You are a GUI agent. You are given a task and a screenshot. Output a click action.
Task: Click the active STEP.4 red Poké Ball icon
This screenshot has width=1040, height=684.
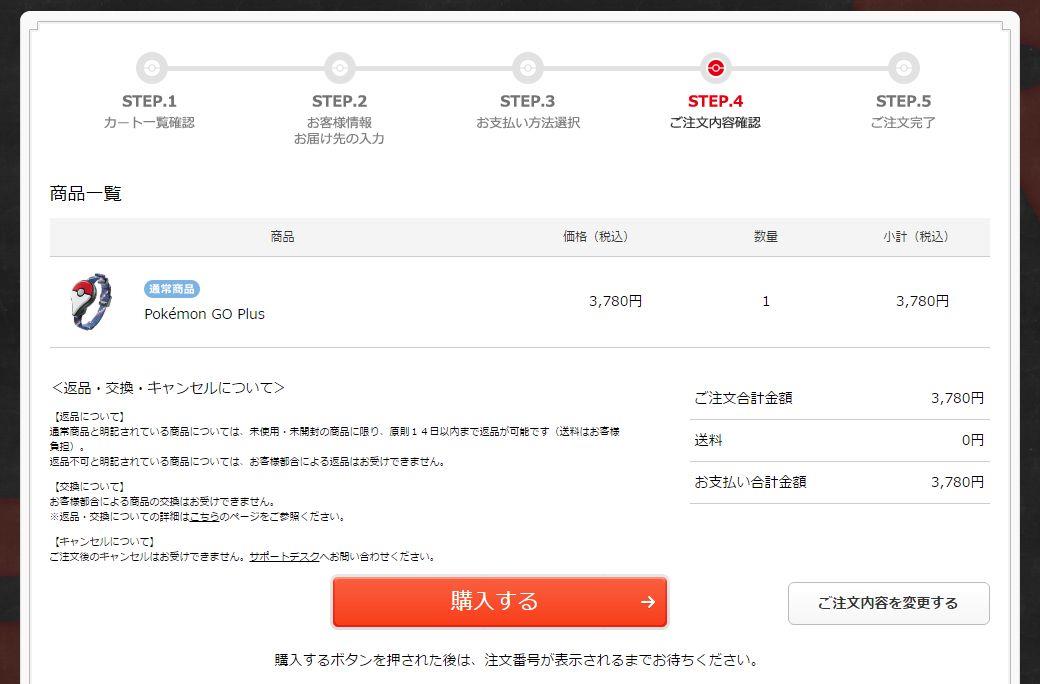(x=716, y=68)
